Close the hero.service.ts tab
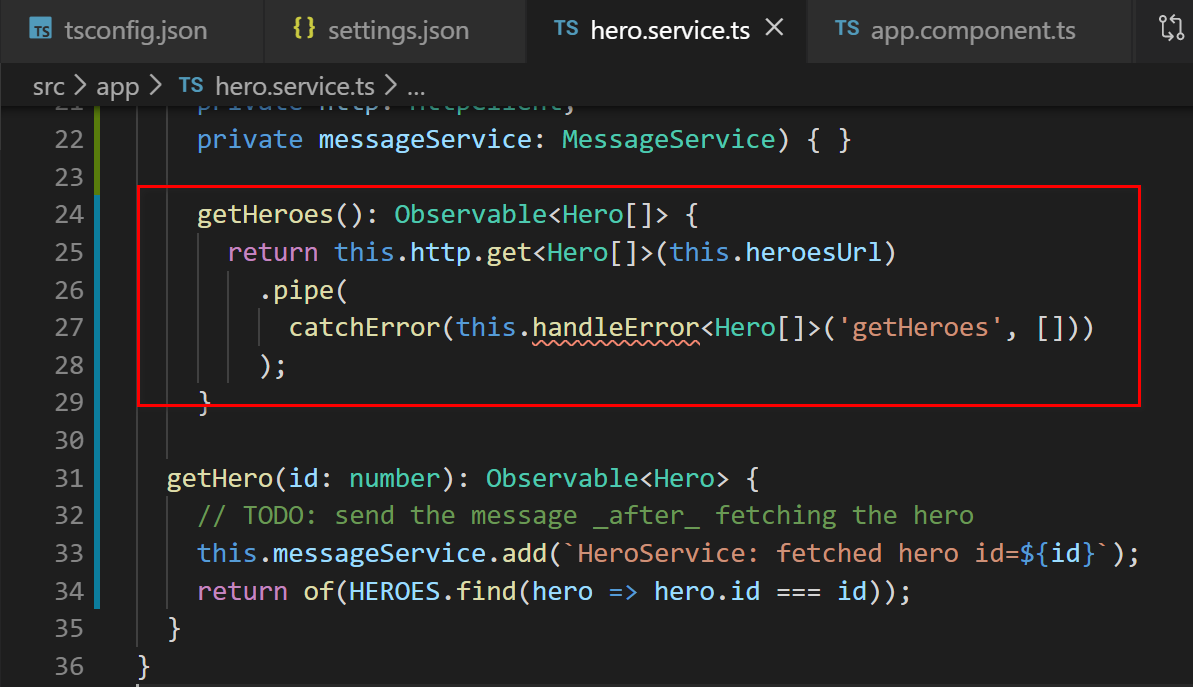The width and height of the screenshot is (1193, 687). click(x=774, y=29)
